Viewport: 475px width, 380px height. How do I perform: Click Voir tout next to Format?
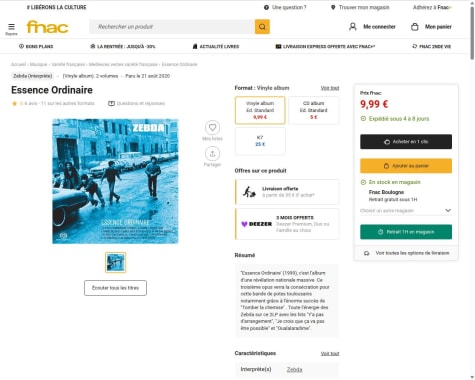330,88
